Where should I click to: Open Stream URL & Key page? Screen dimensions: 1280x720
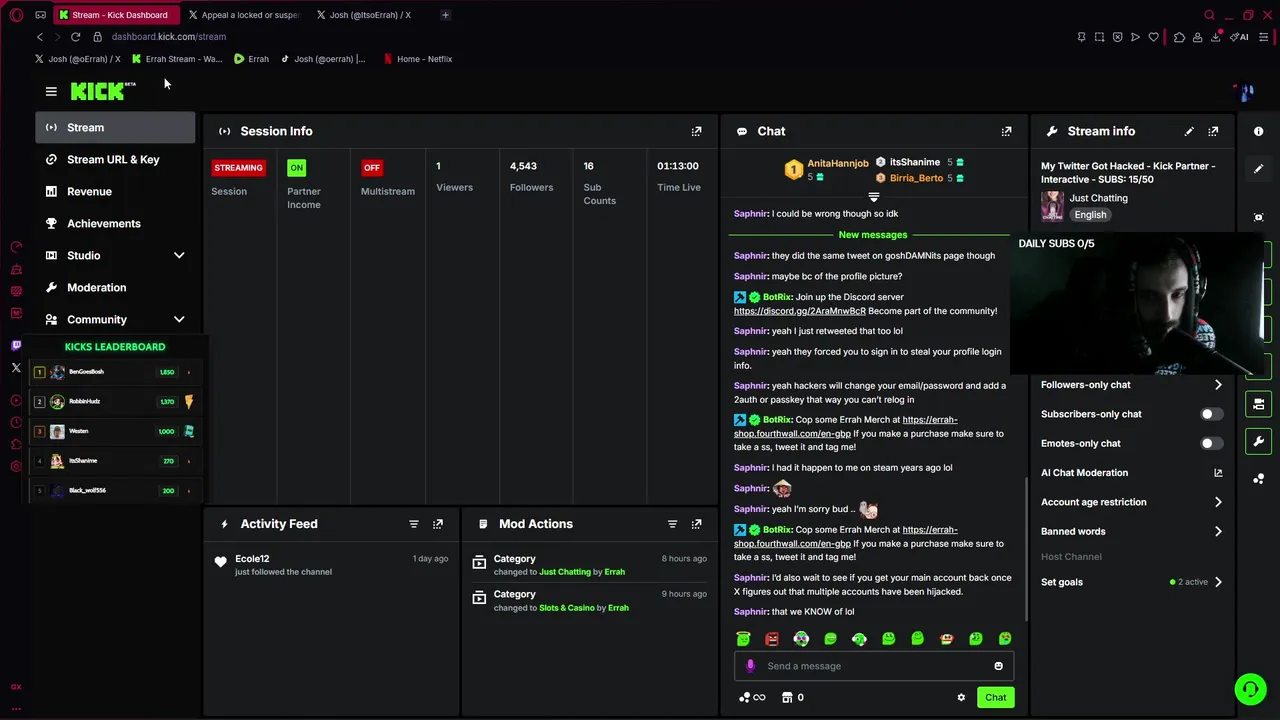click(x=116, y=160)
